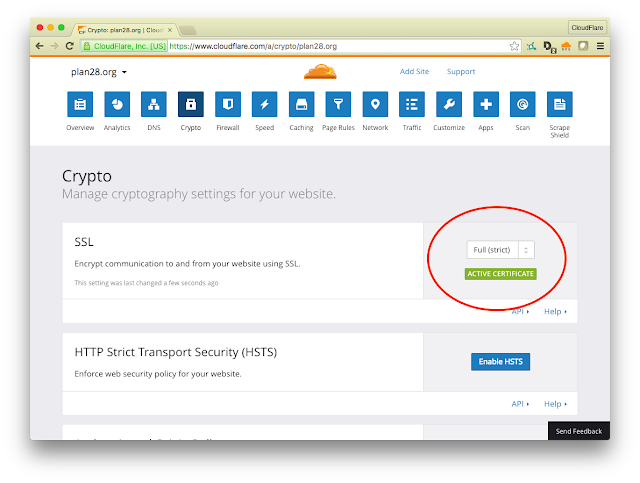Go back with browser back arrow
The height and width of the screenshot is (483, 640).
(x=40, y=46)
